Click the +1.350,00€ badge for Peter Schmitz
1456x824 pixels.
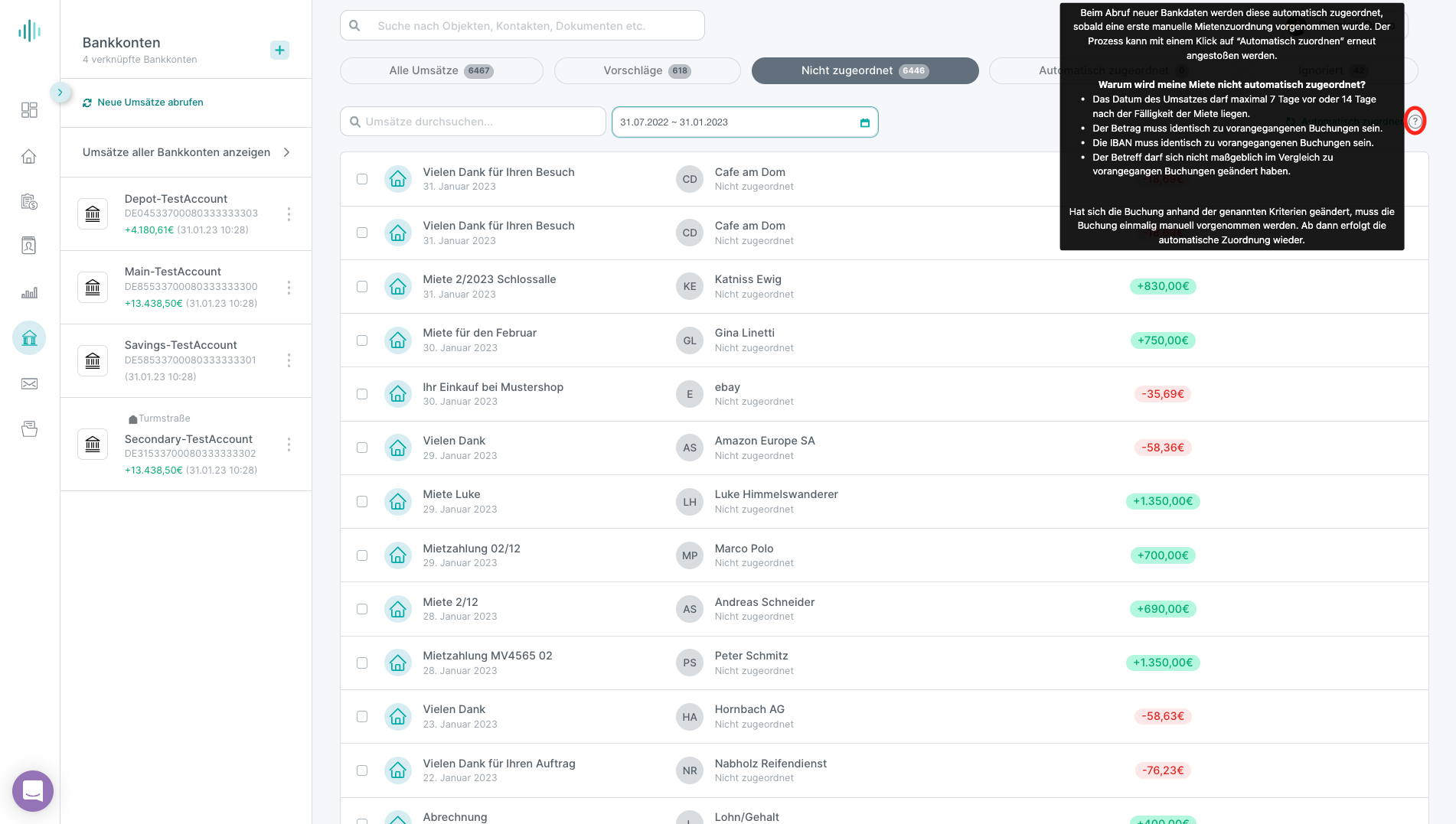pyautogui.click(x=1163, y=663)
